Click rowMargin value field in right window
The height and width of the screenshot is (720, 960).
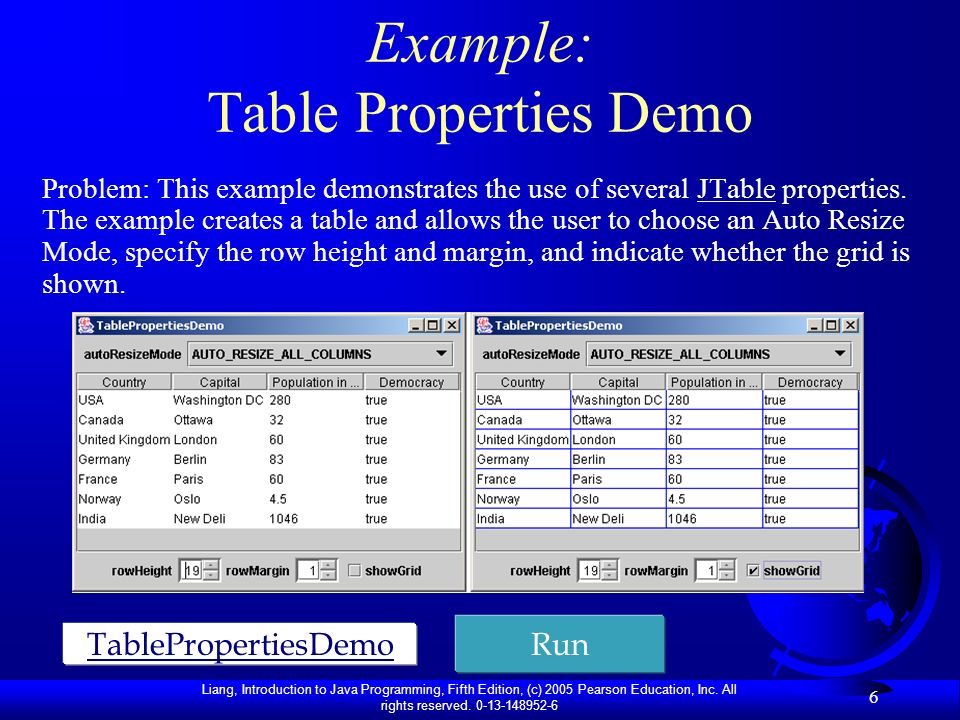coord(708,571)
